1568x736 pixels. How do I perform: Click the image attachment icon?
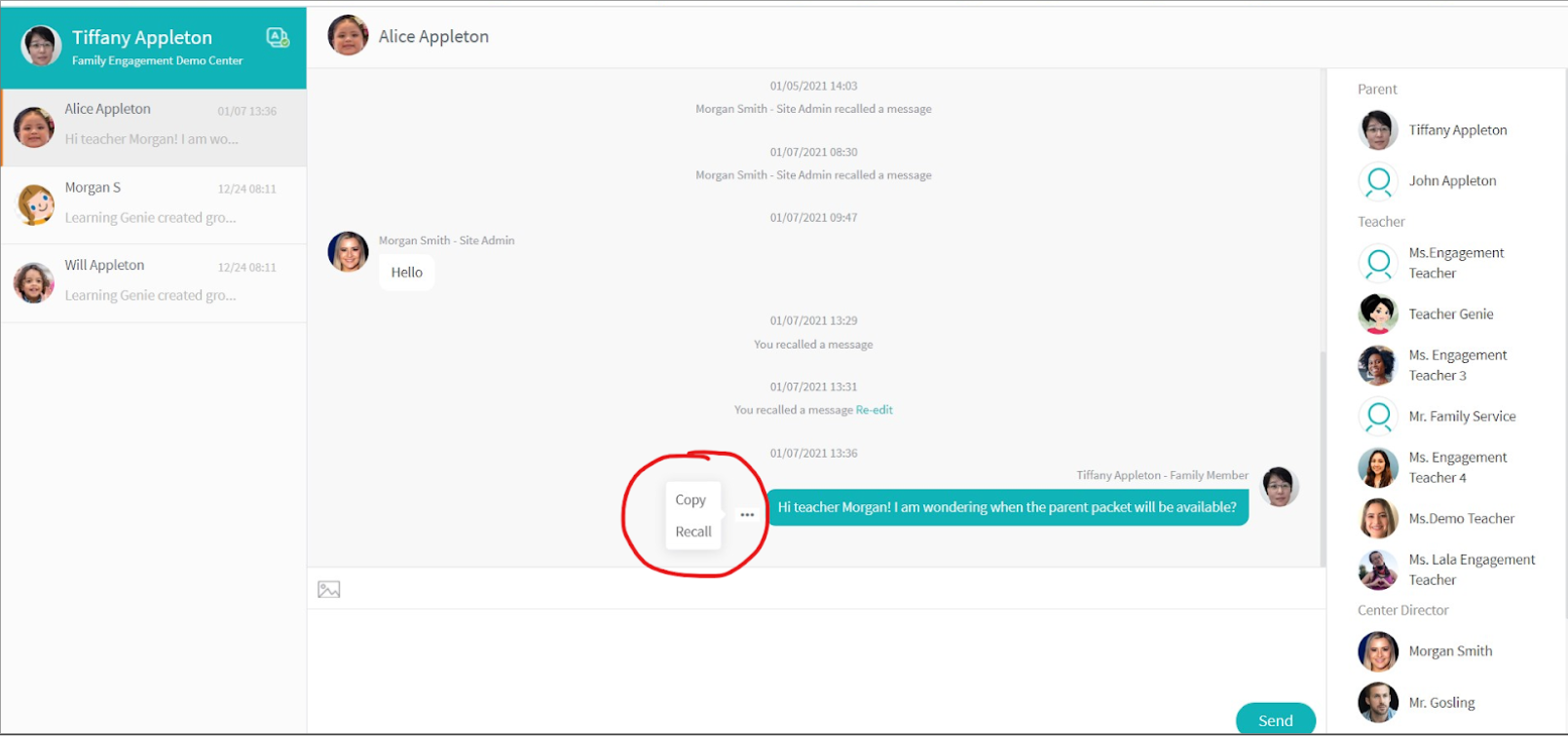(x=329, y=589)
